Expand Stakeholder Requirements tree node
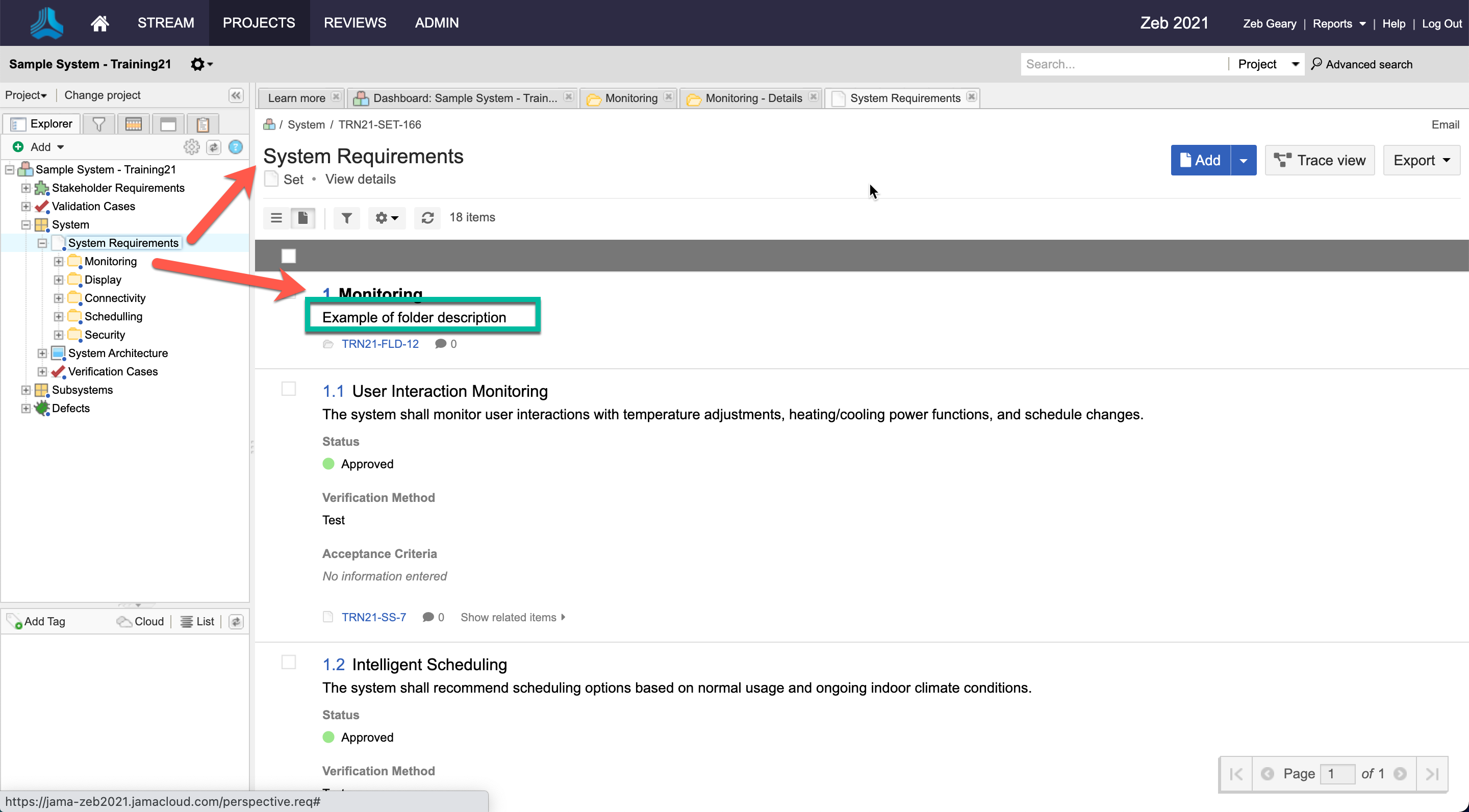The image size is (1469, 812). (x=26, y=188)
